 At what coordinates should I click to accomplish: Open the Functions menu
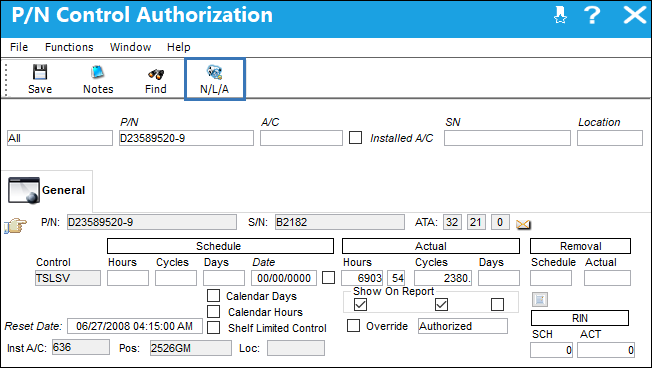pos(69,47)
